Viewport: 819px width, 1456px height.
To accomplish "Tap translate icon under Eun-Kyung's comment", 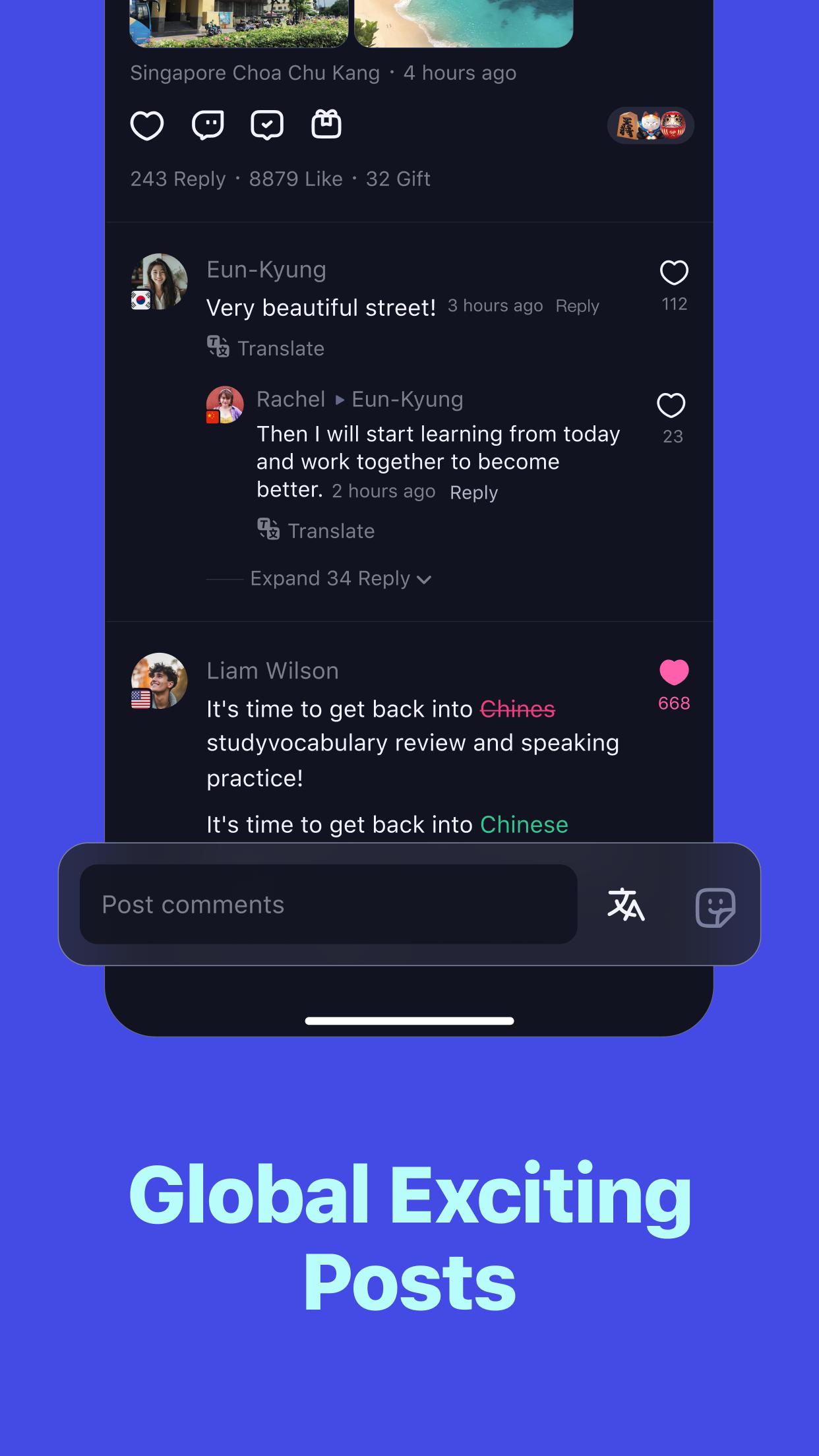I will point(218,346).
